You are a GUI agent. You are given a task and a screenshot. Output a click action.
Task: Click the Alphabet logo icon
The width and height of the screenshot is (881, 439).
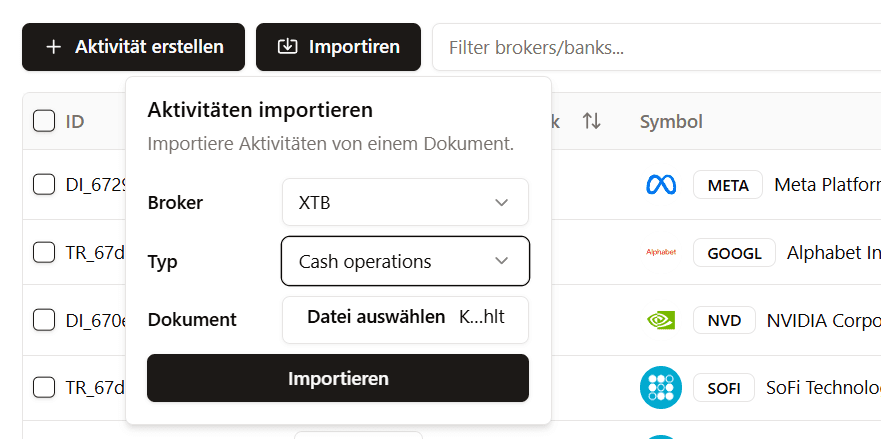tap(661, 252)
